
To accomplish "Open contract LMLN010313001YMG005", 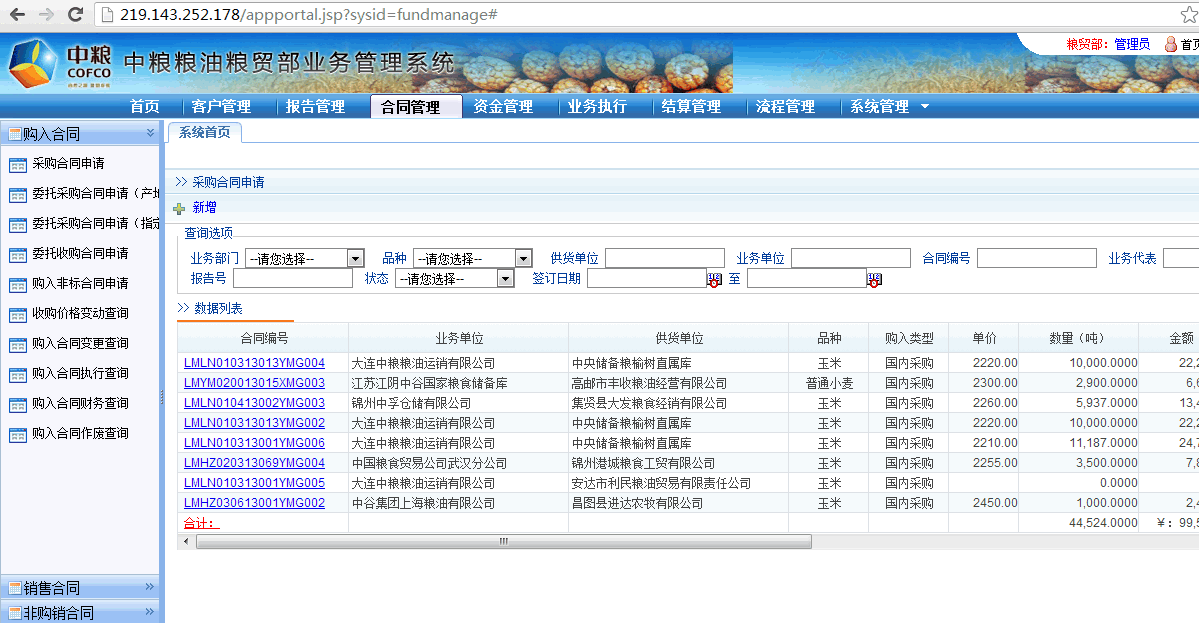I will tap(255, 482).
